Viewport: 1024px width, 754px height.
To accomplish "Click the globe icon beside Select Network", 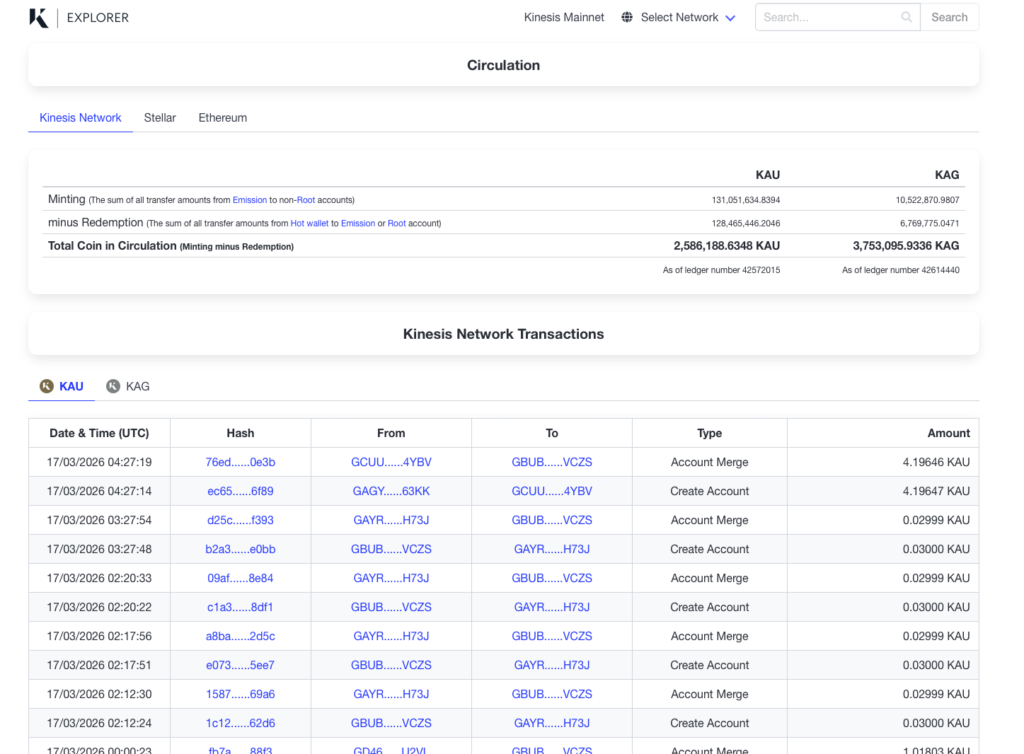I will pos(627,18).
